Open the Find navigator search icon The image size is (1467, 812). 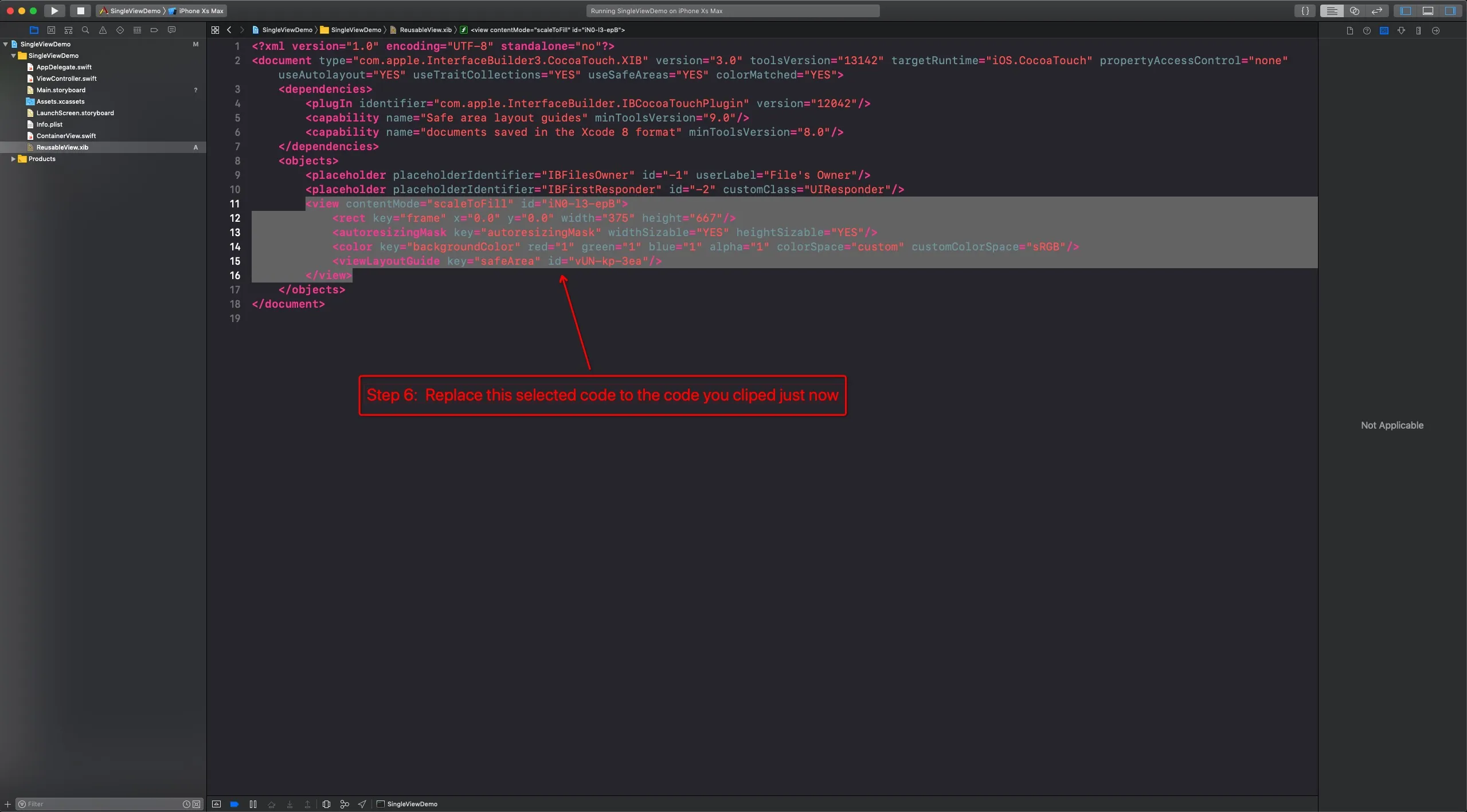pyautogui.click(x=85, y=30)
